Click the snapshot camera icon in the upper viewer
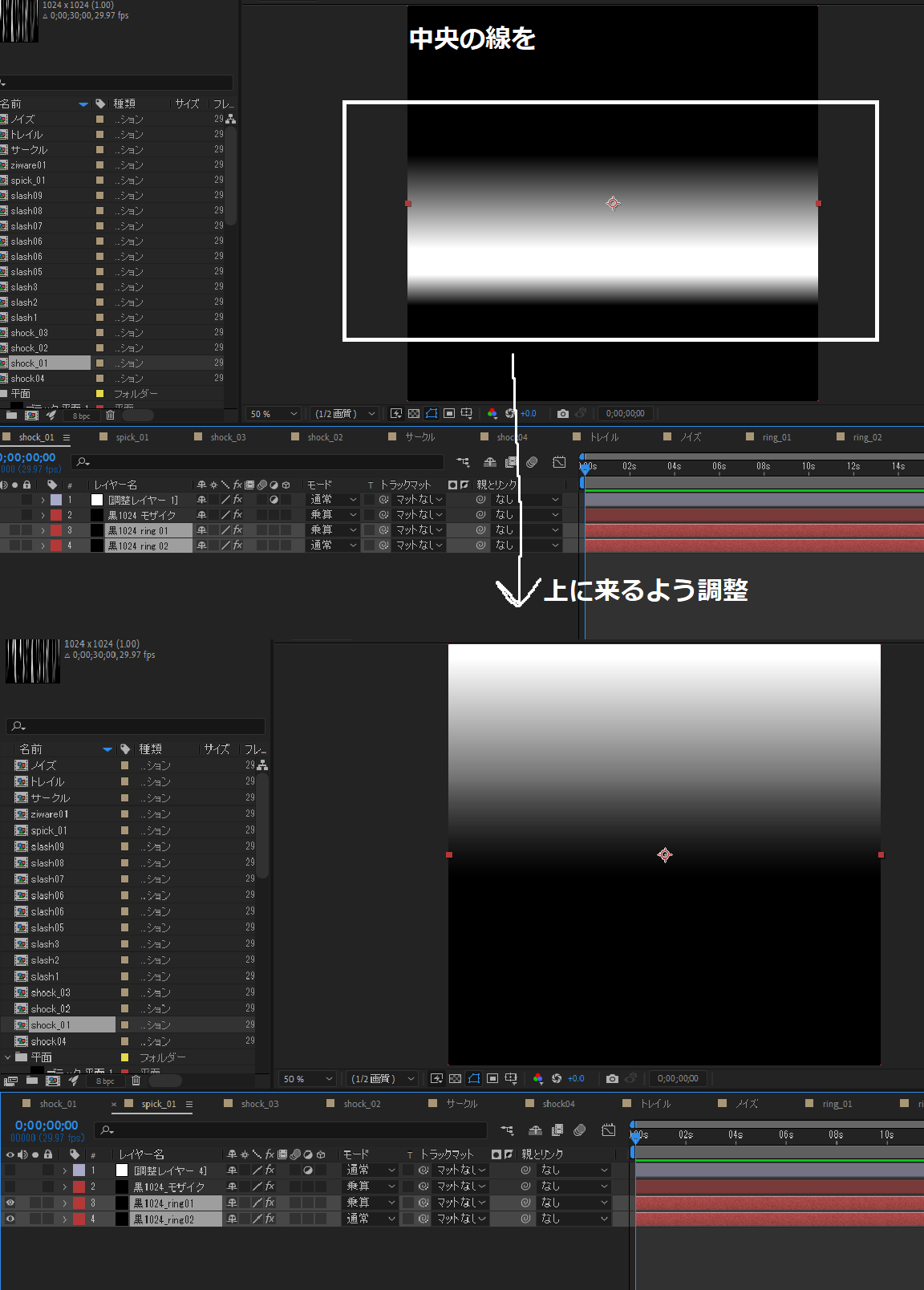924x1290 pixels. [x=563, y=413]
